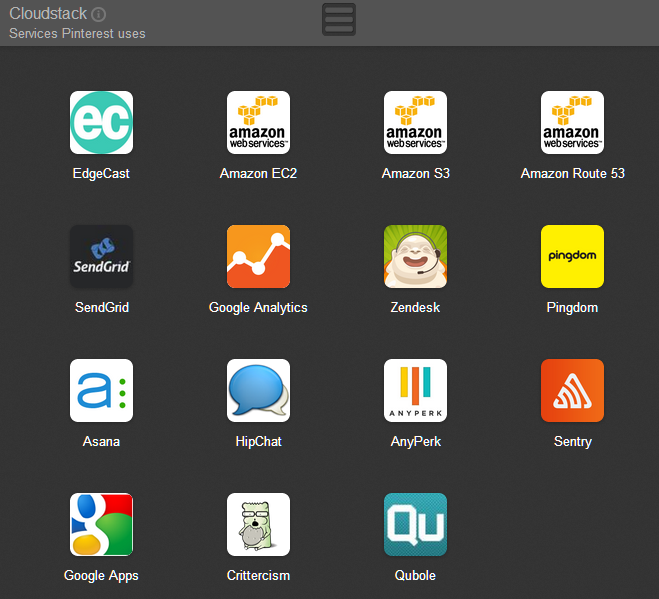Click the Google Analytics label
The width and height of the screenshot is (659, 599).
258,308
